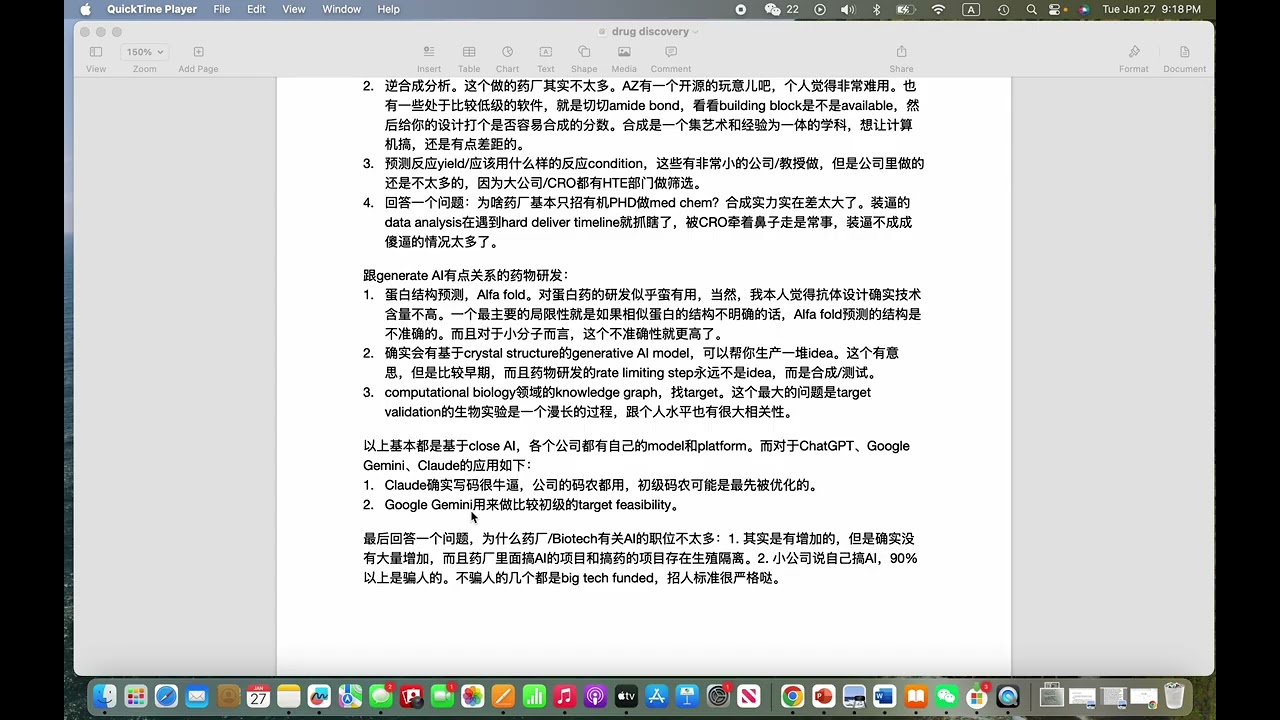
Task: Click the Add Page toolbar button
Action: (x=198, y=59)
